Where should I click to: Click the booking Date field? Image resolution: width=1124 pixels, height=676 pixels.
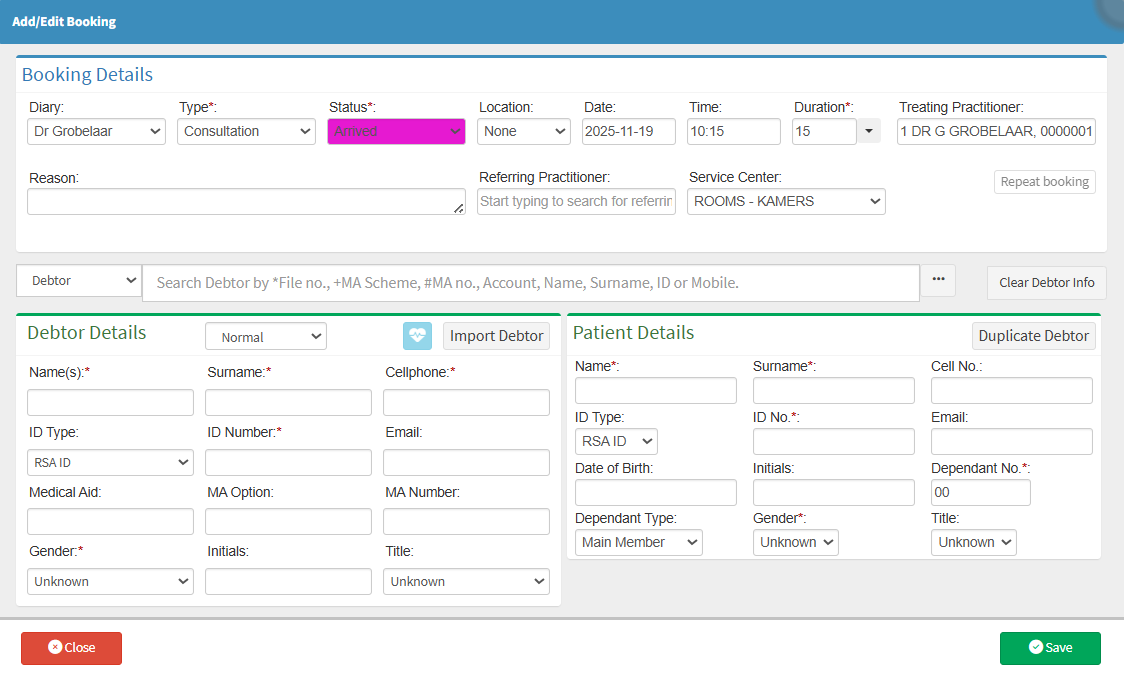pyautogui.click(x=628, y=131)
